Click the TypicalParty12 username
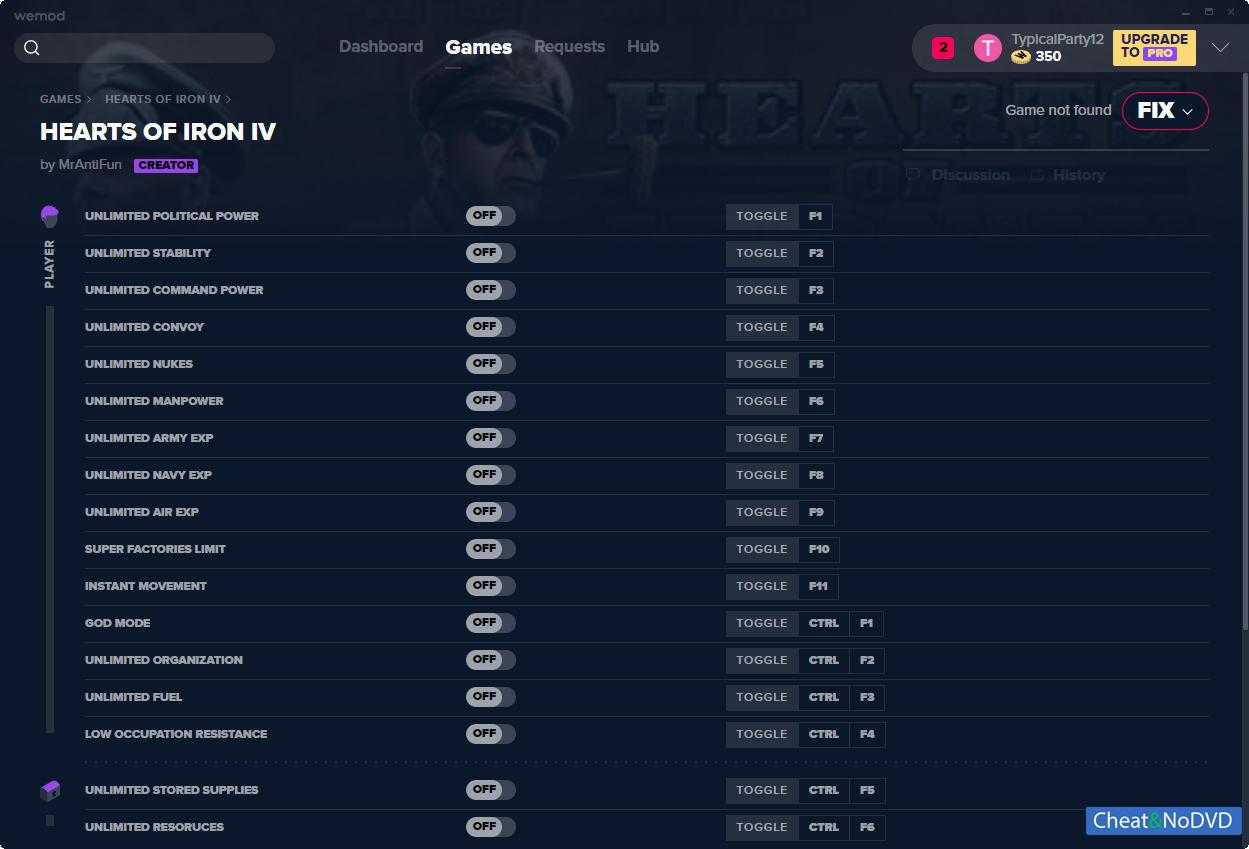Screen dimensions: 1249x849 click(1057, 39)
